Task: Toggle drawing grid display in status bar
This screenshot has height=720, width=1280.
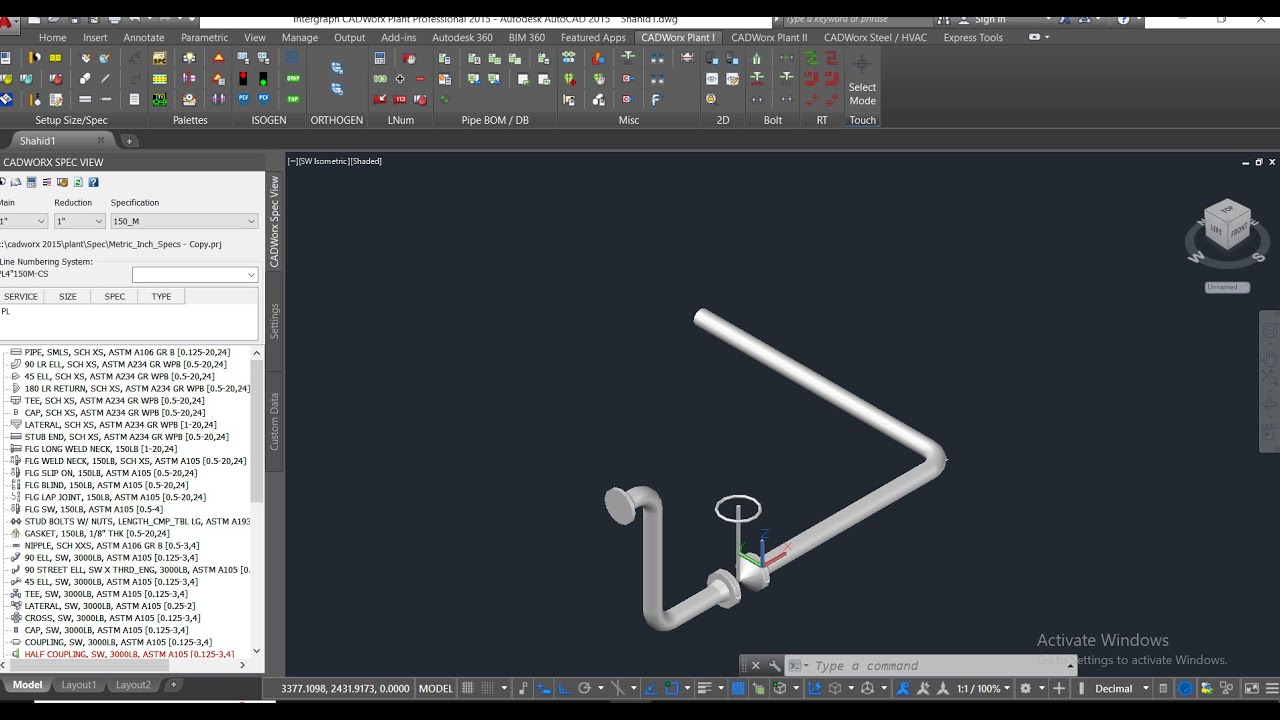Action: click(x=466, y=688)
